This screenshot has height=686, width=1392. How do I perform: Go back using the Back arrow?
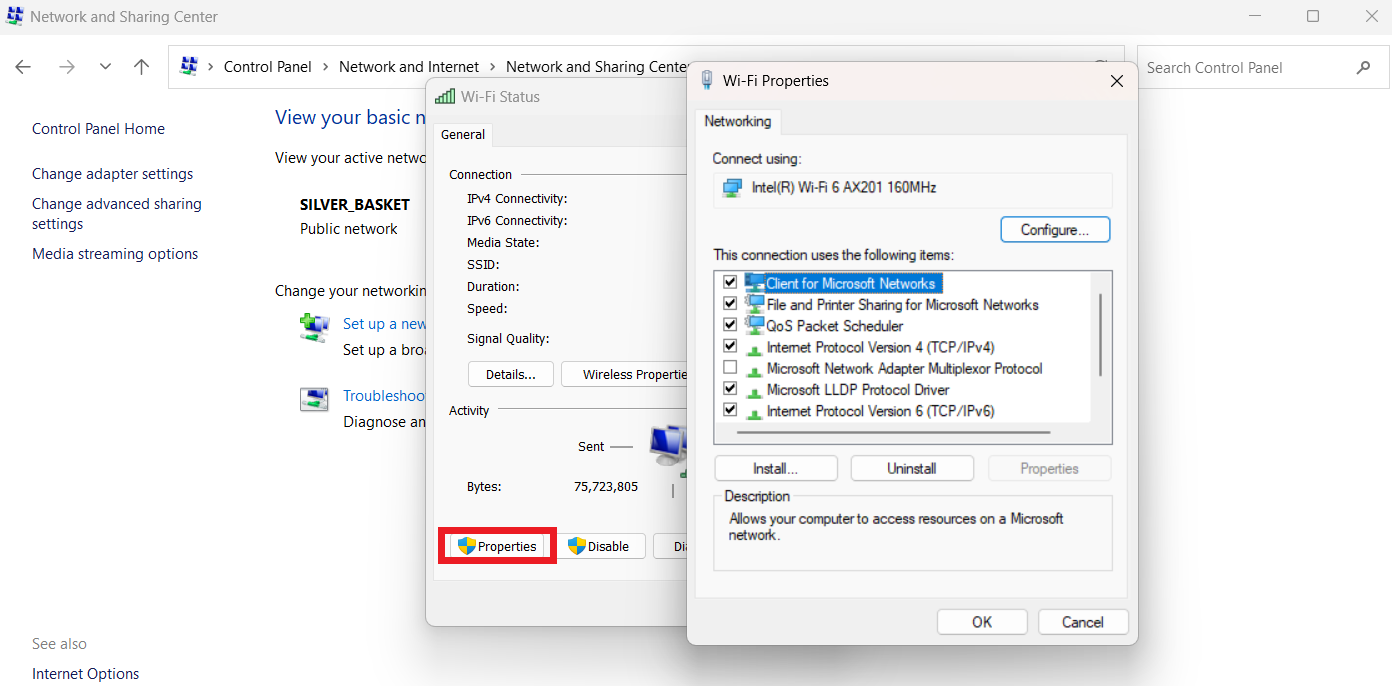pyautogui.click(x=23, y=67)
